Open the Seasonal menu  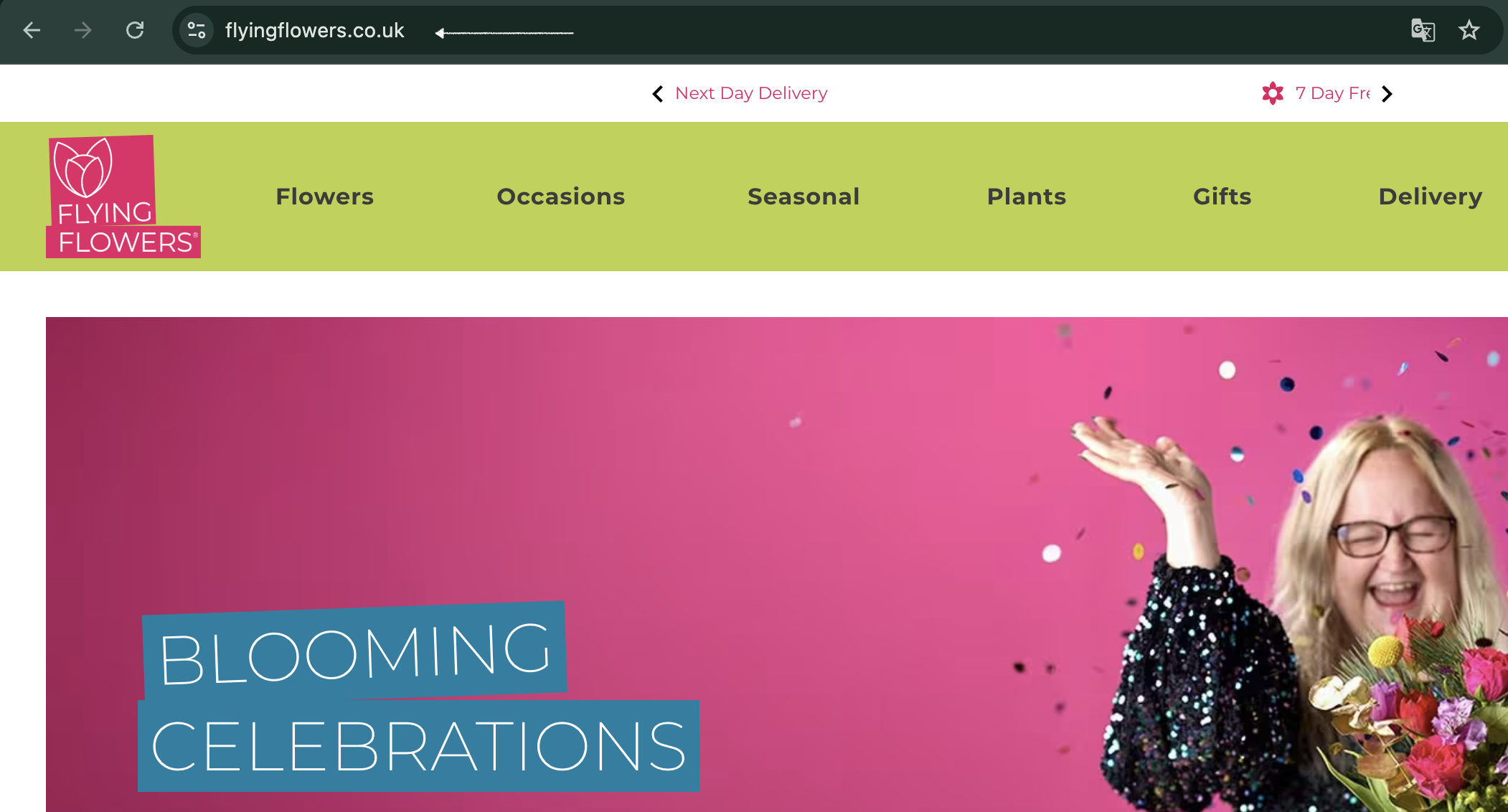click(804, 197)
